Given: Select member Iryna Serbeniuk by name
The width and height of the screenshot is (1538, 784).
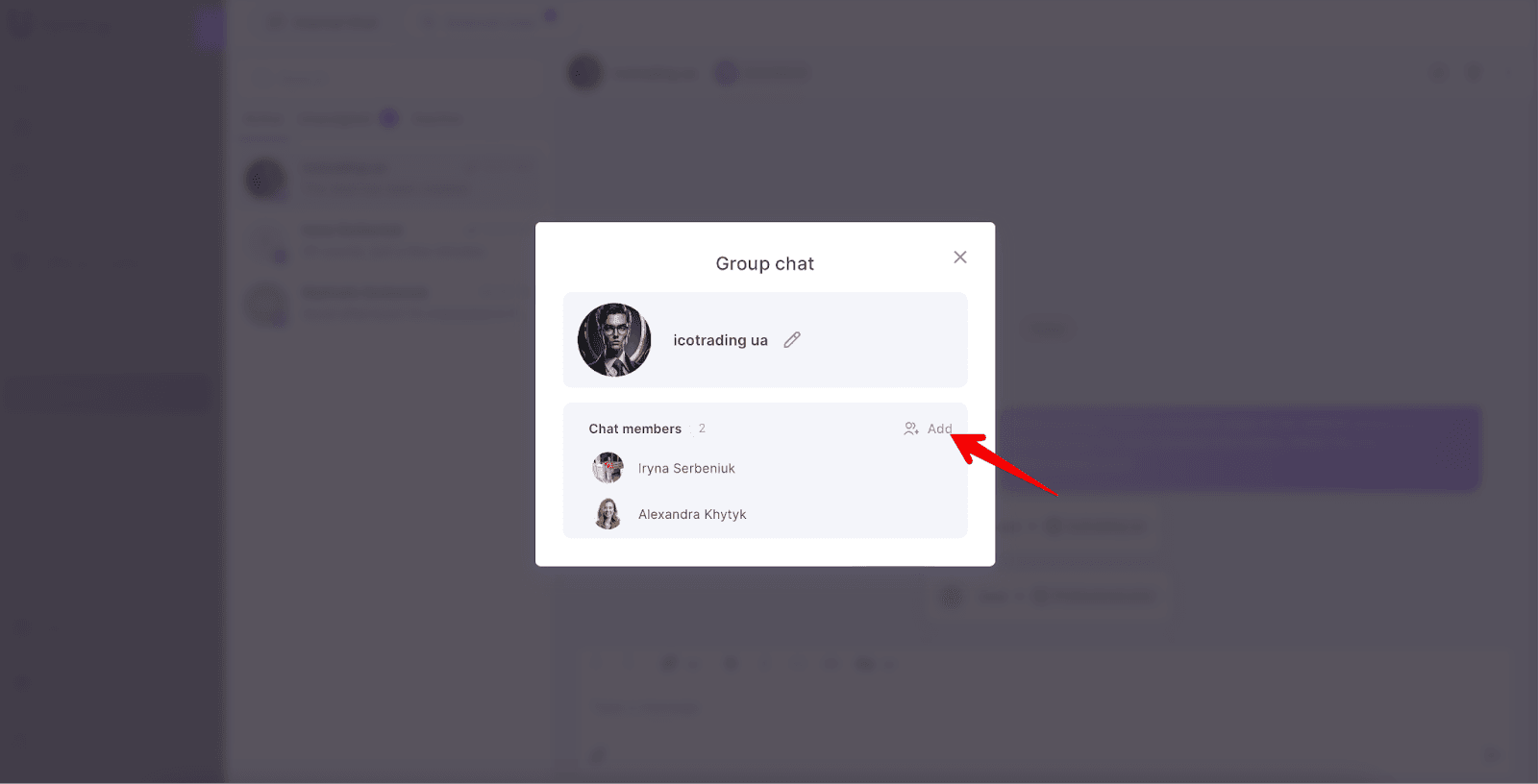Looking at the screenshot, I should click(x=686, y=469).
